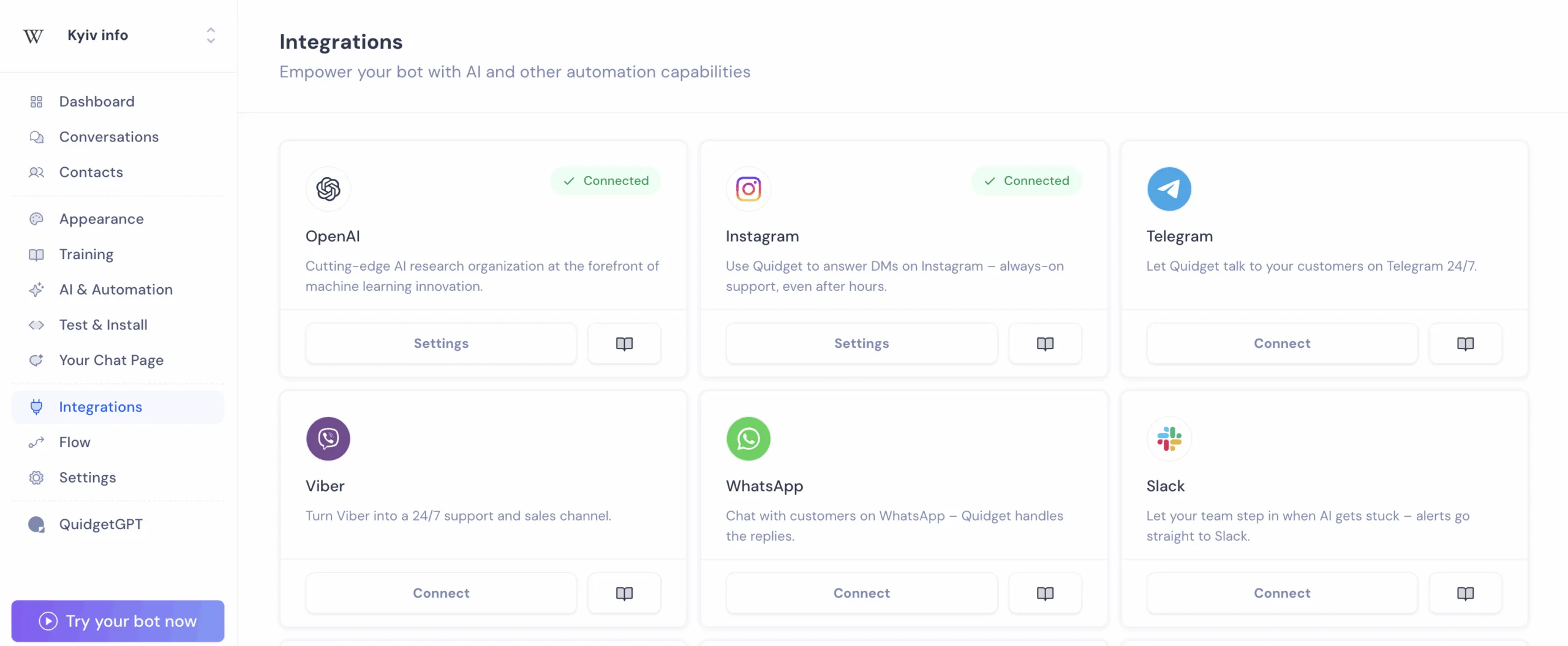Open Slack documentation book icon
Image resolution: width=1568 pixels, height=646 pixels.
coord(1465,593)
